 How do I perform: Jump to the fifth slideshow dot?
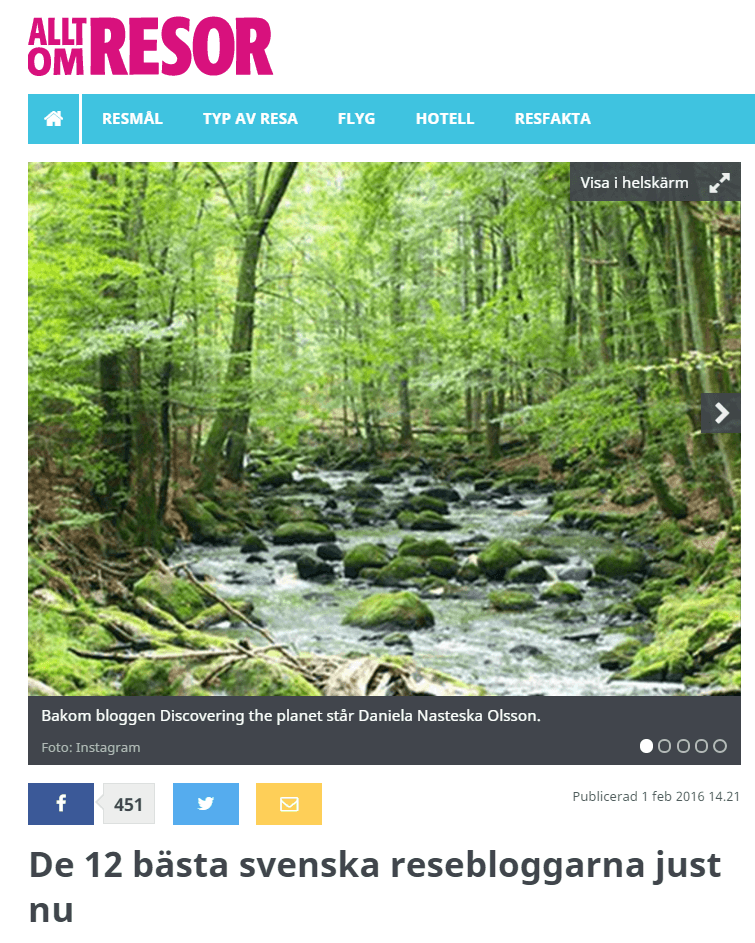click(x=720, y=746)
